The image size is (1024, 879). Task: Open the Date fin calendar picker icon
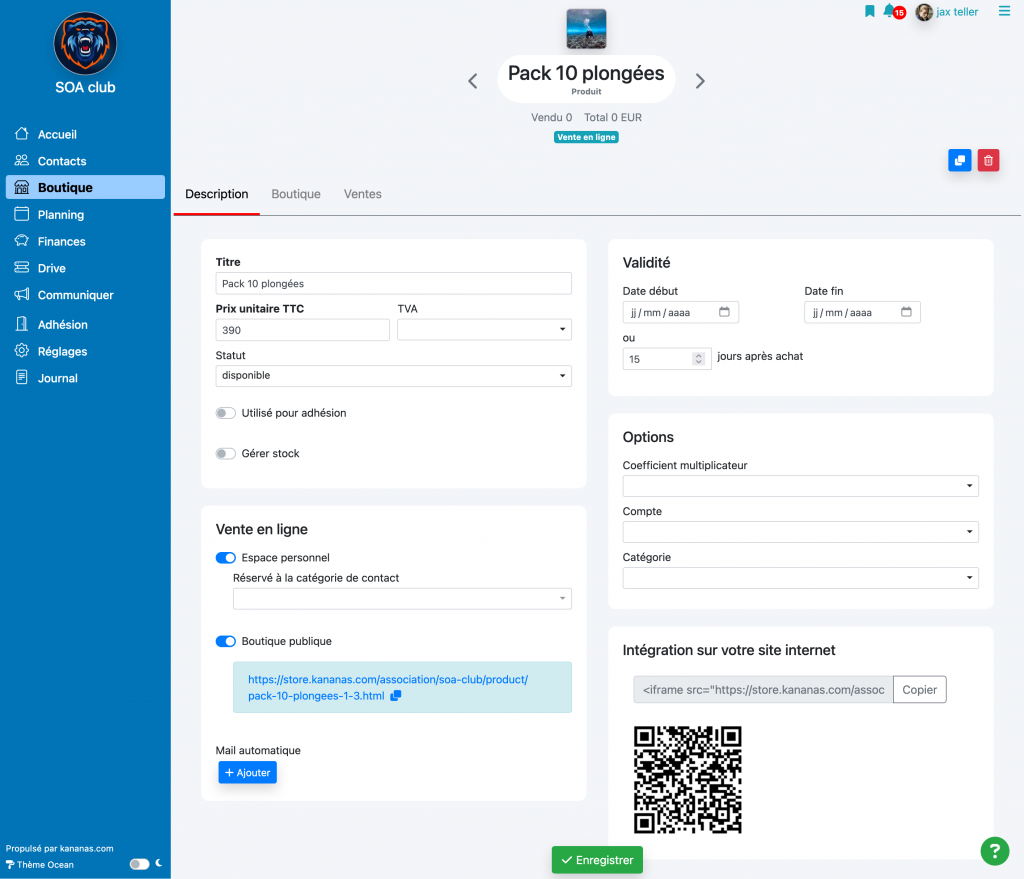pyautogui.click(x=906, y=312)
